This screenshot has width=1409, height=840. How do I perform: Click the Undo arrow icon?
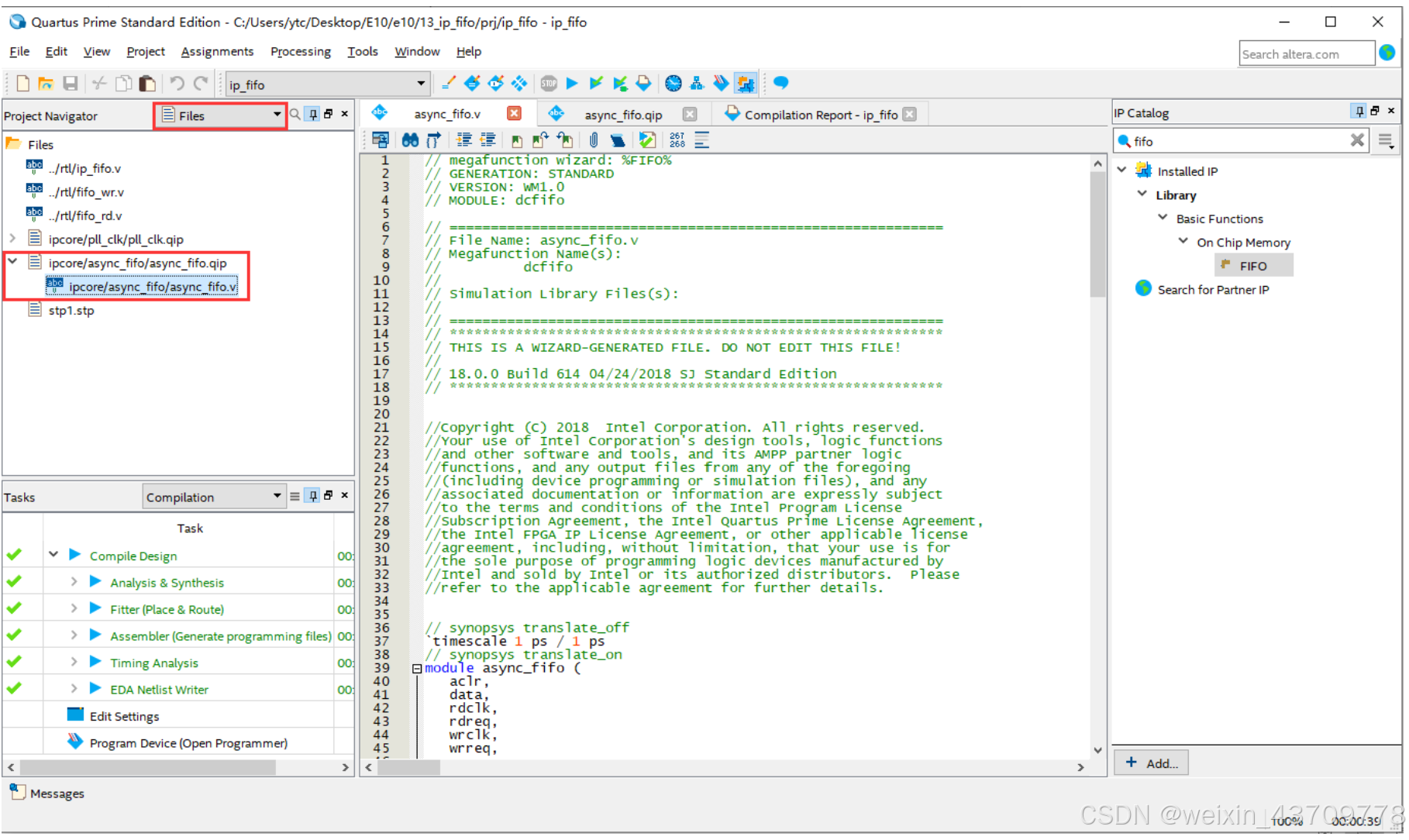click(x=177, y=84)
